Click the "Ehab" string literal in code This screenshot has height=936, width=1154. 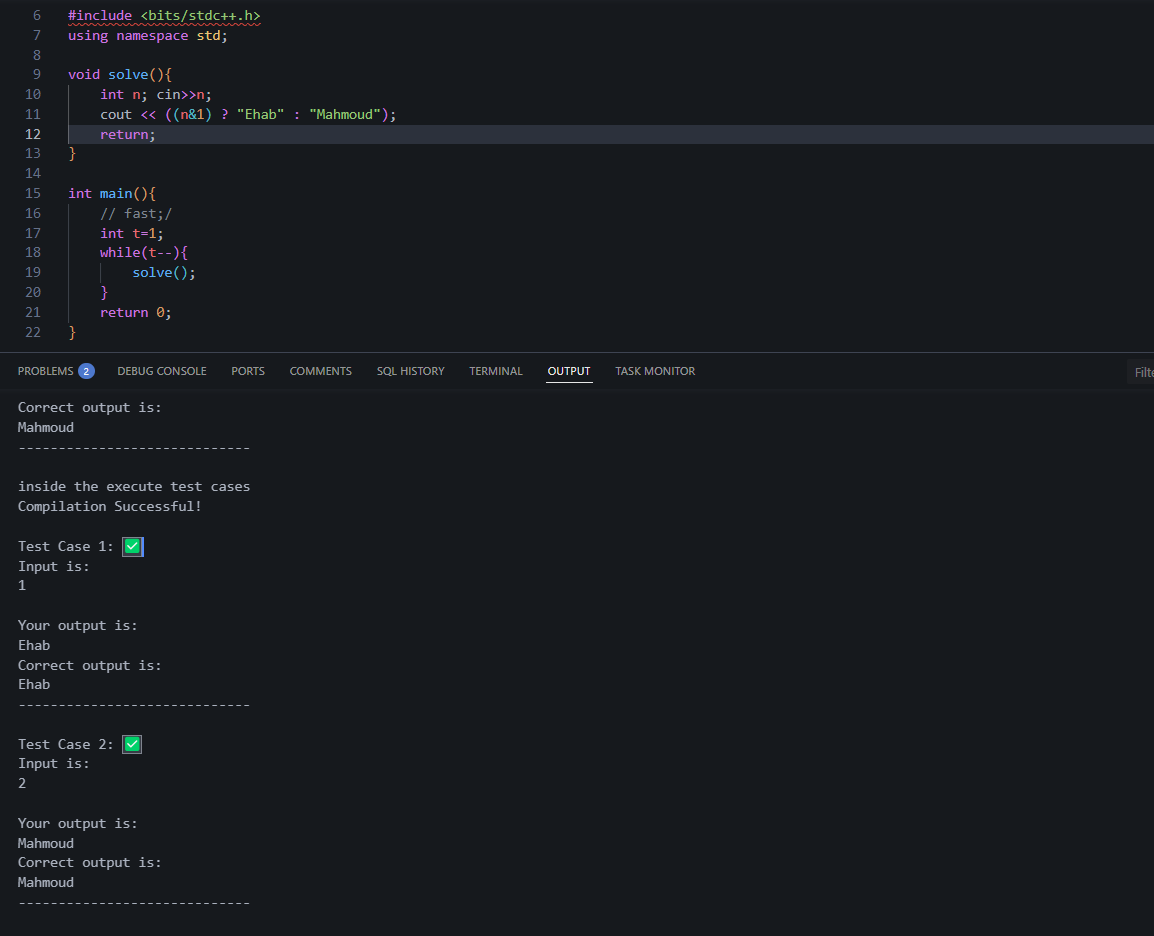[x=261, y=115]
